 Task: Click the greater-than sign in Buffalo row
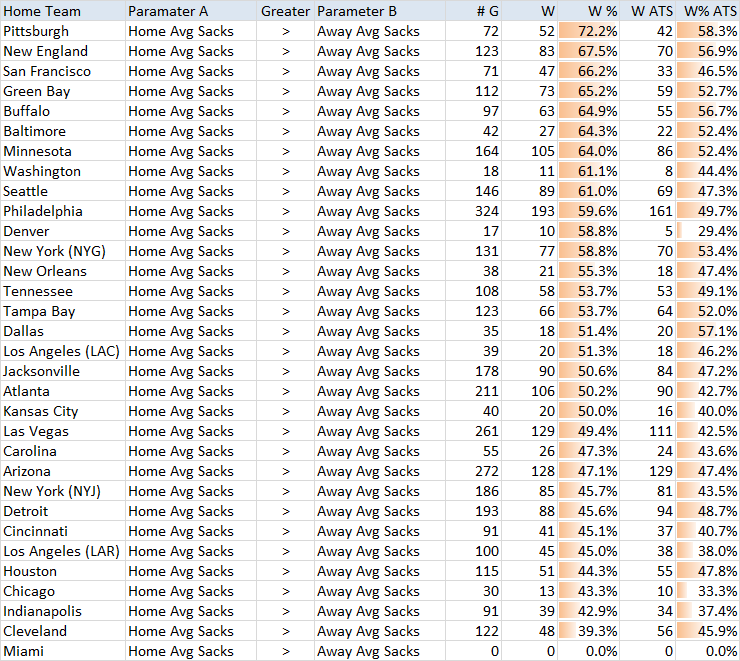coord(286,111)
